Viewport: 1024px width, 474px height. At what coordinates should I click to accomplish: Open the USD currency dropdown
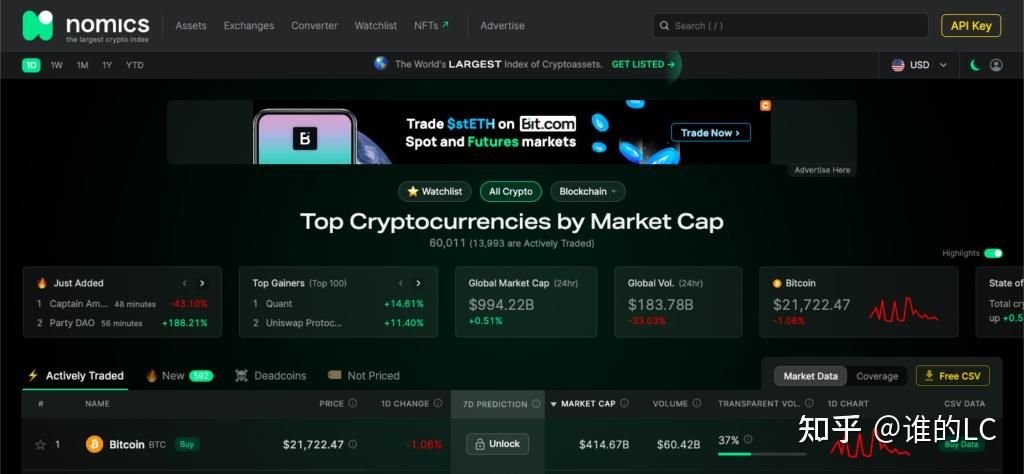click(x=920, y=65)
